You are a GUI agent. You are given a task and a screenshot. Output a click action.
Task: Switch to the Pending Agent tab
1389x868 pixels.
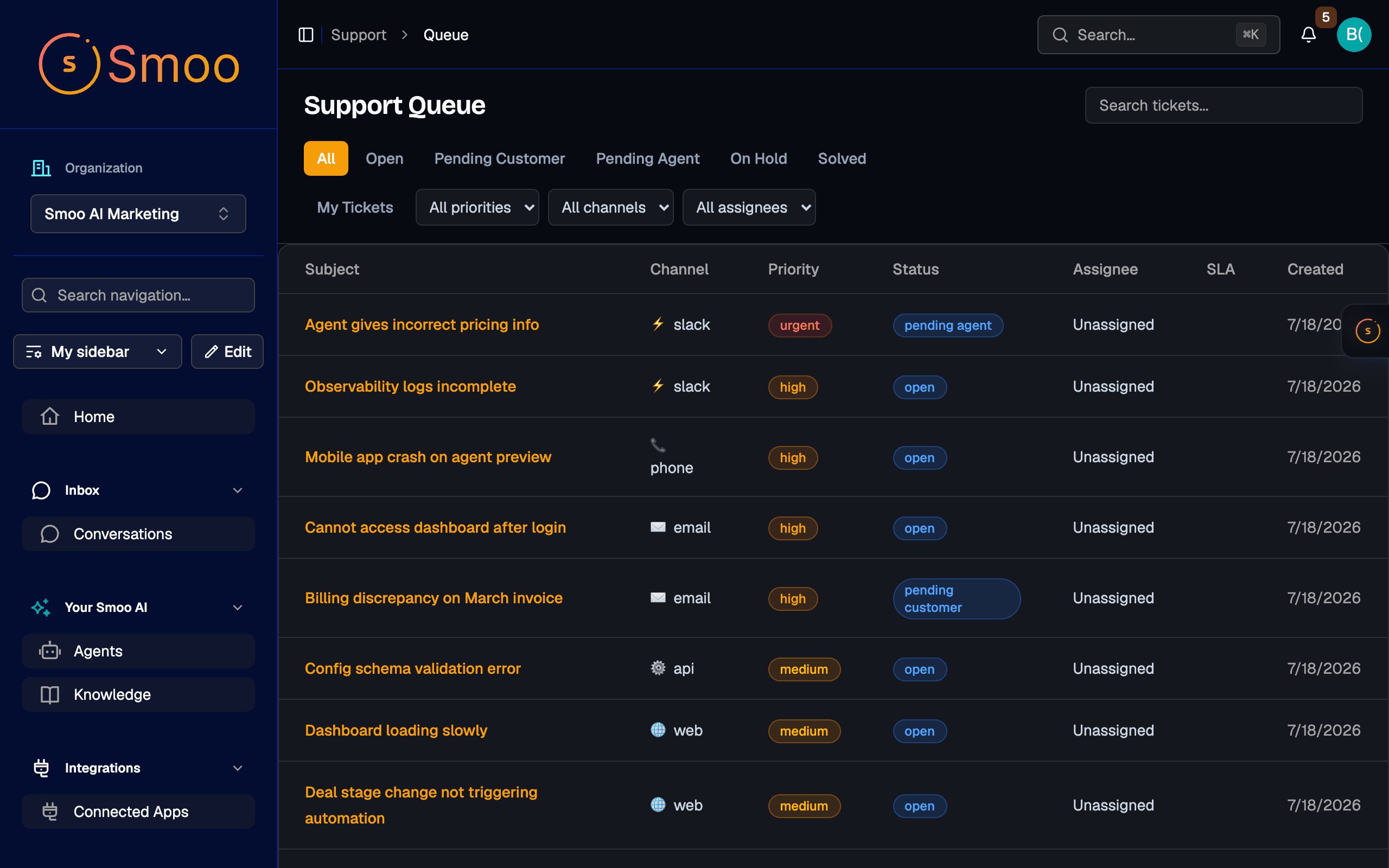point(647,158)
